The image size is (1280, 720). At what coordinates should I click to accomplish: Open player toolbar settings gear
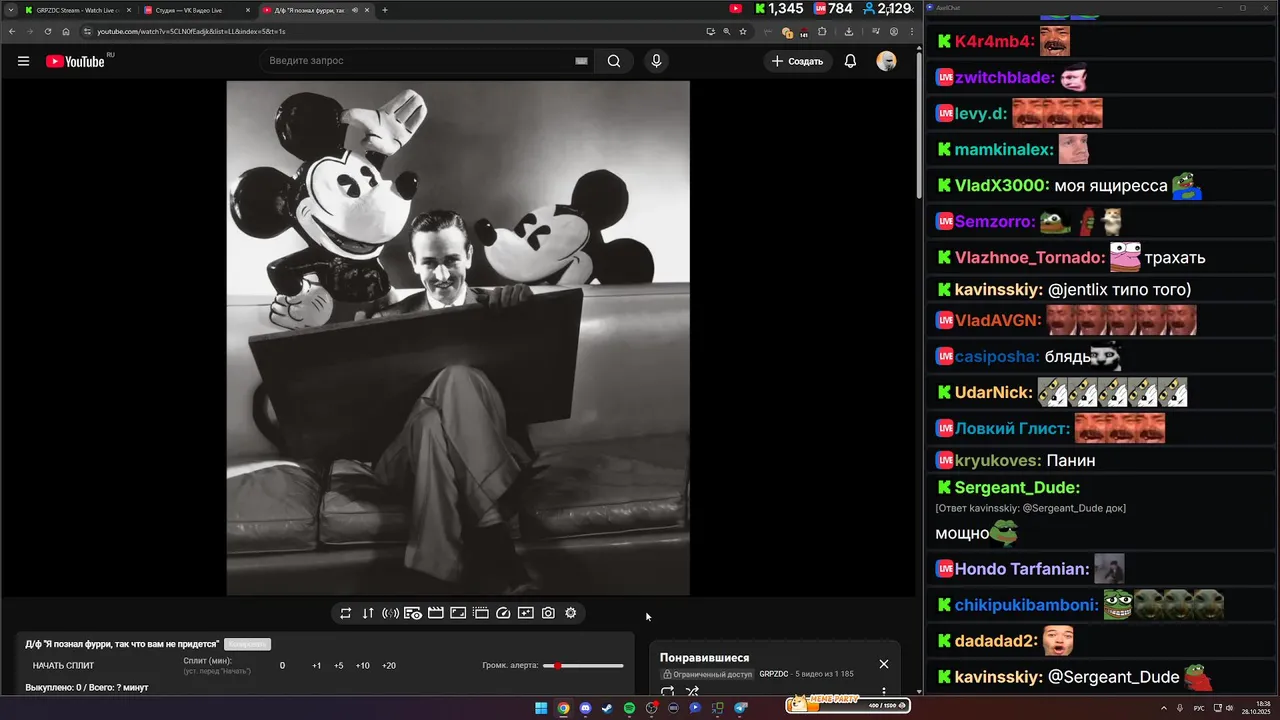click(x=571, y=613)
